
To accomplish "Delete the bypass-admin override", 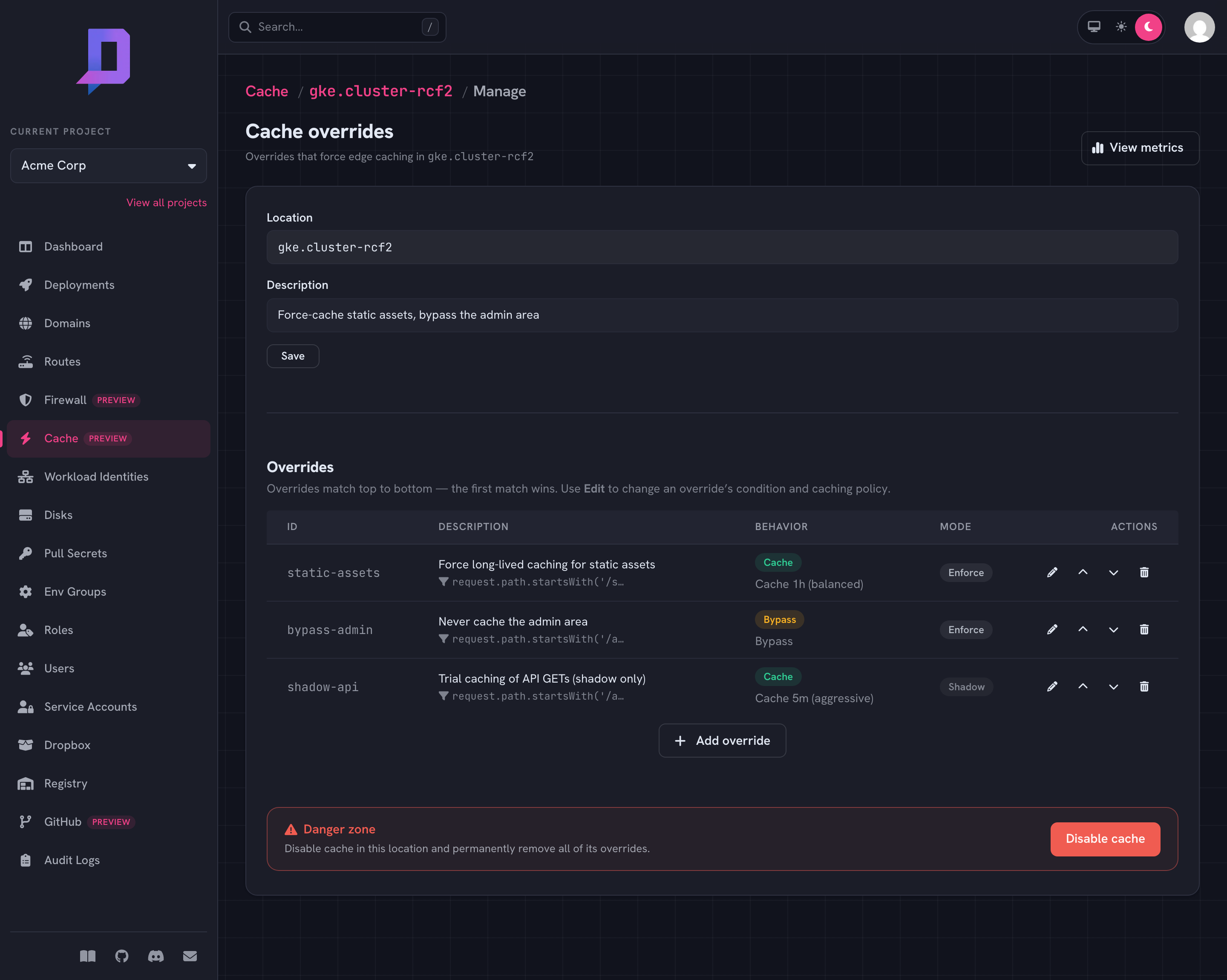I will point(1144,629).
